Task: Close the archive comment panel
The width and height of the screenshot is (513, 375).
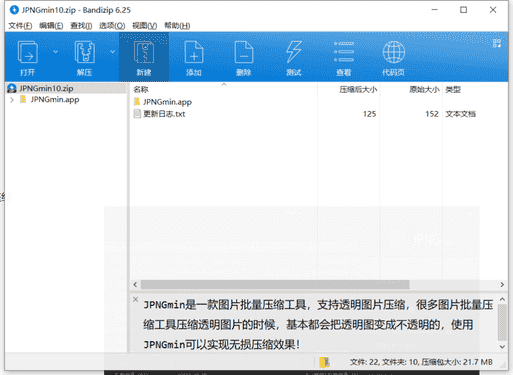Action: coord(135,299)
